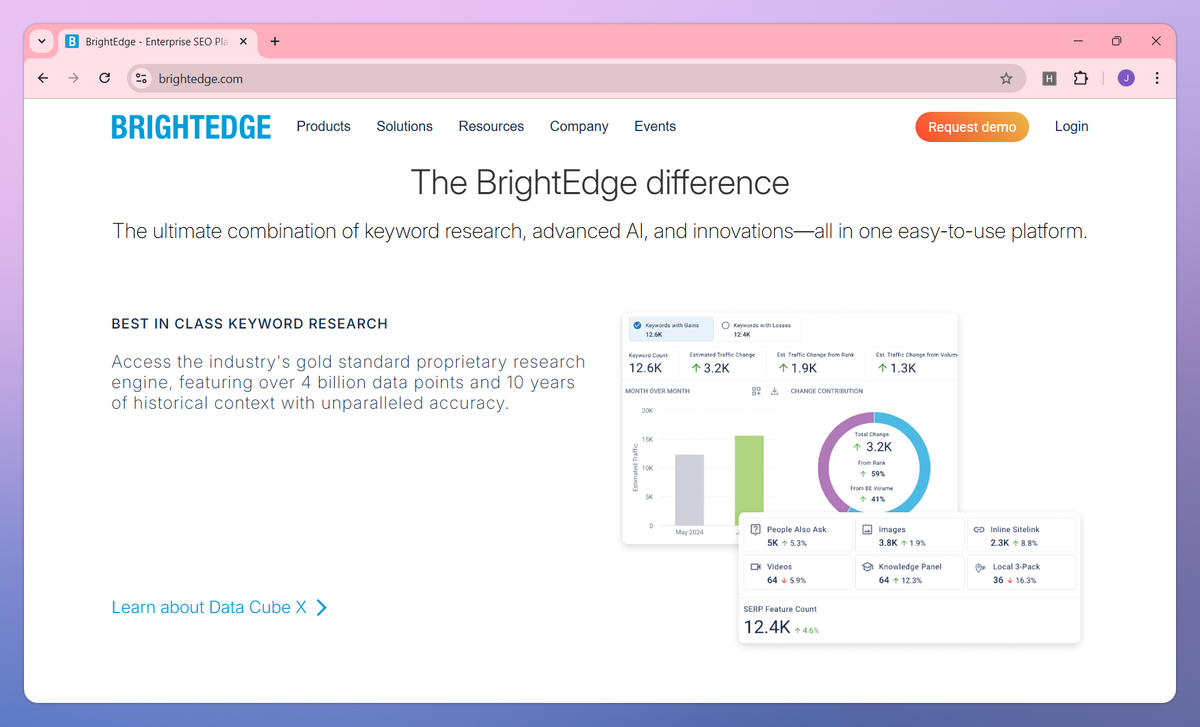View site information icon in address bar
The height and width of the screenshot is (727, 1200).
[x=141, y=78]
